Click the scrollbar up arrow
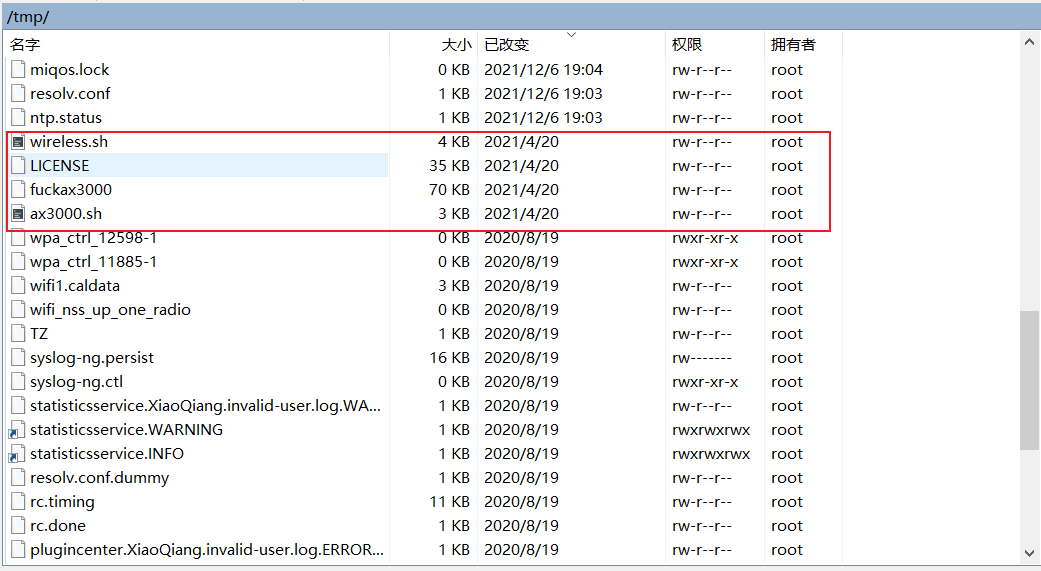 [x=1029, y=41]
